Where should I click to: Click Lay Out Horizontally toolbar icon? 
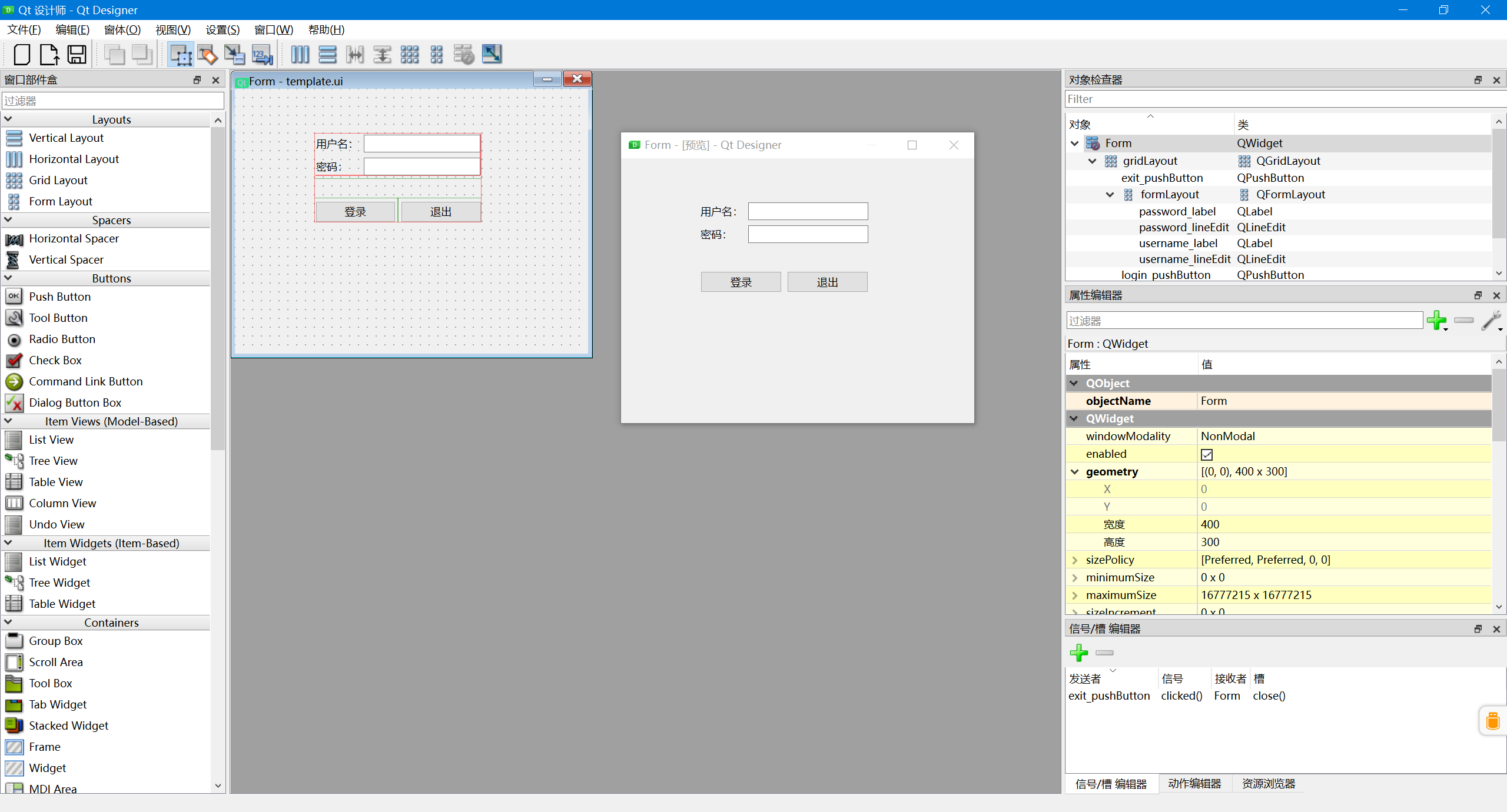click(x=300, y=55)
